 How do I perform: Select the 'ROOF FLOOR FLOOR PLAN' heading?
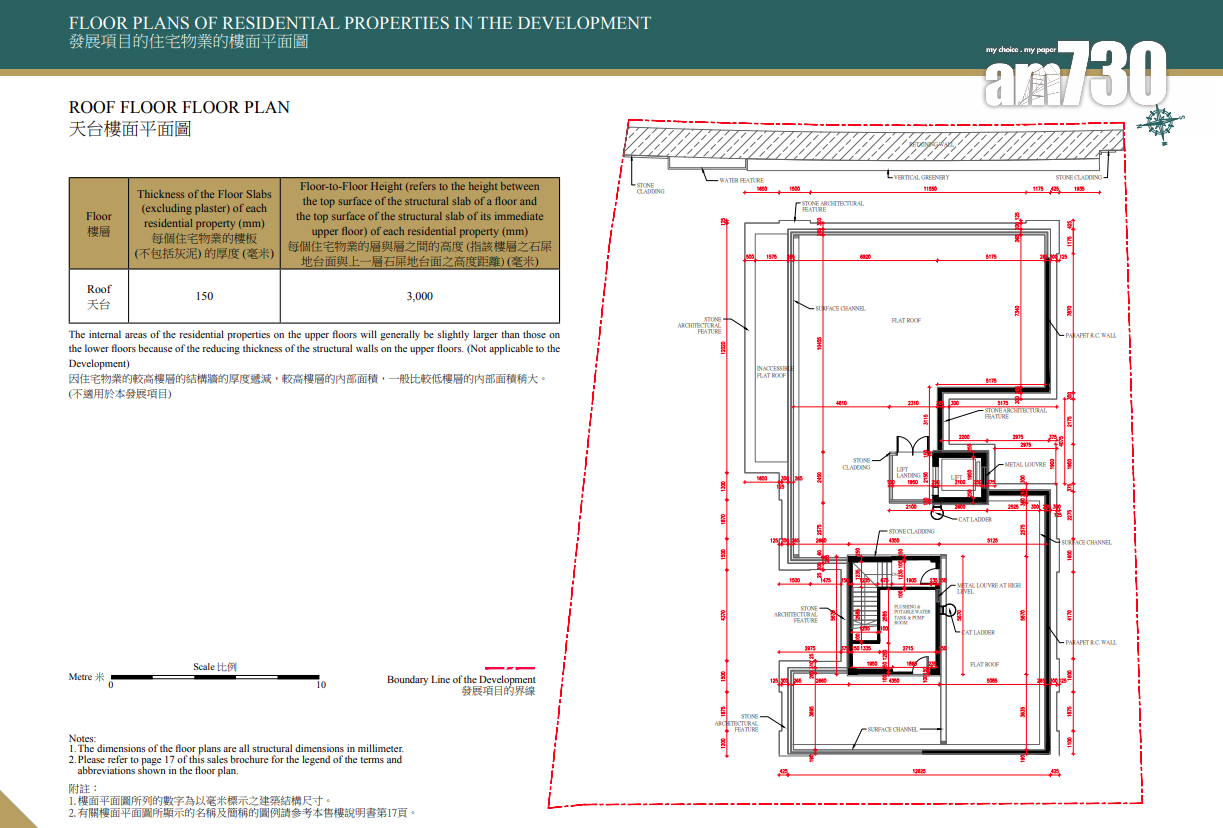[179, 107]
